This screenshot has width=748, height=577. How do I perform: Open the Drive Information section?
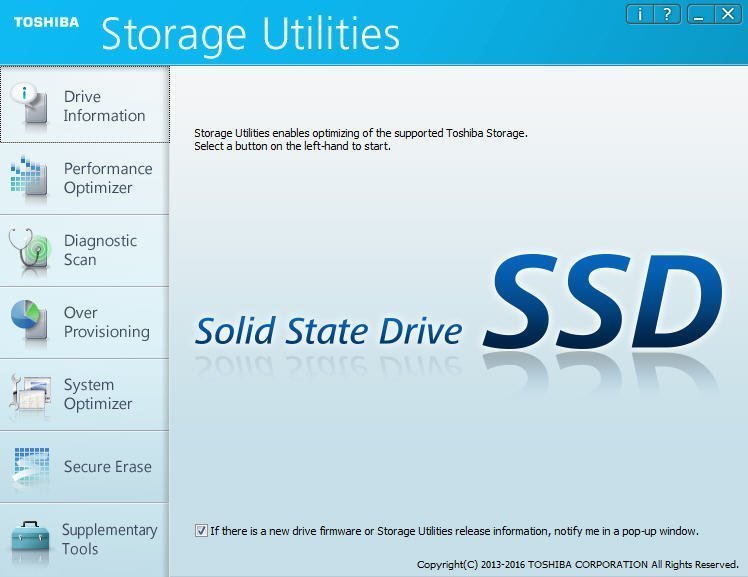click(x=84, y=105)
